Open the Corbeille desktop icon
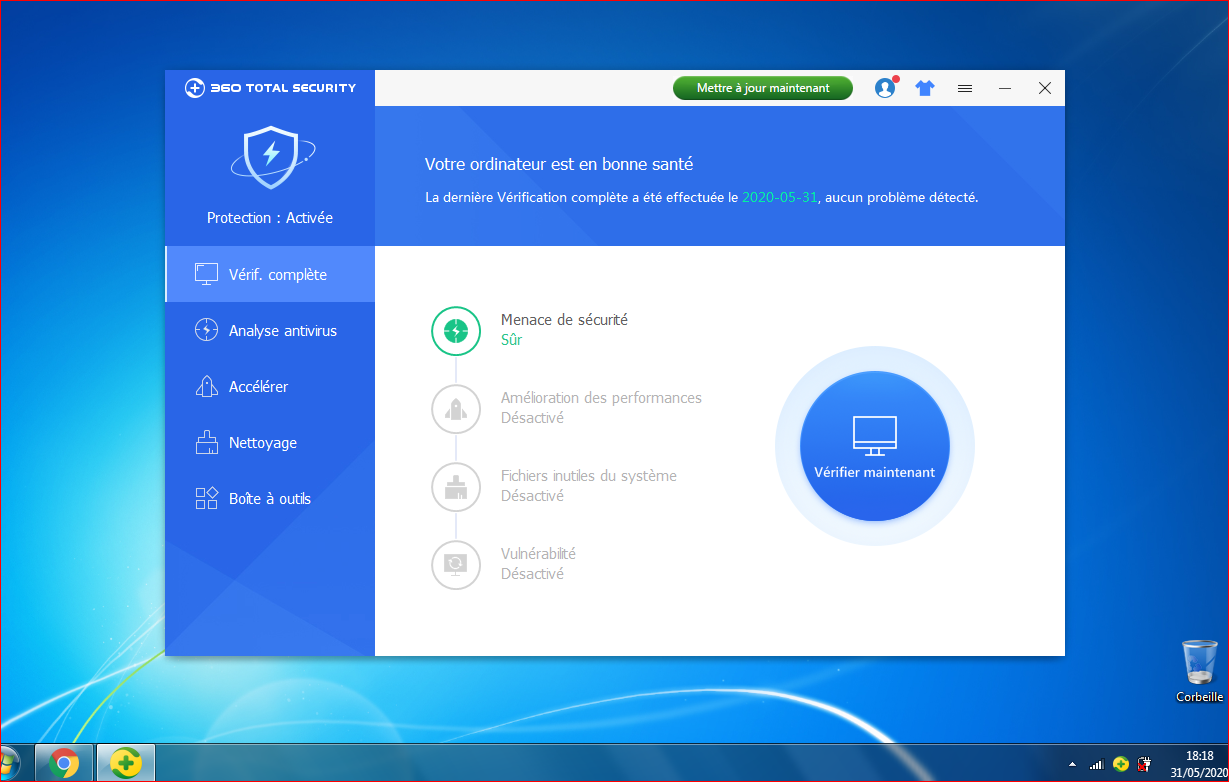Screen dimensions: 1229x782 click(1199, 671)
